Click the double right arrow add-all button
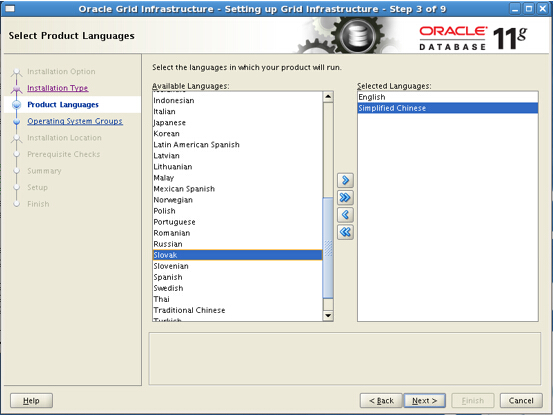The image size is (554, 415). [x=345, y=197]
